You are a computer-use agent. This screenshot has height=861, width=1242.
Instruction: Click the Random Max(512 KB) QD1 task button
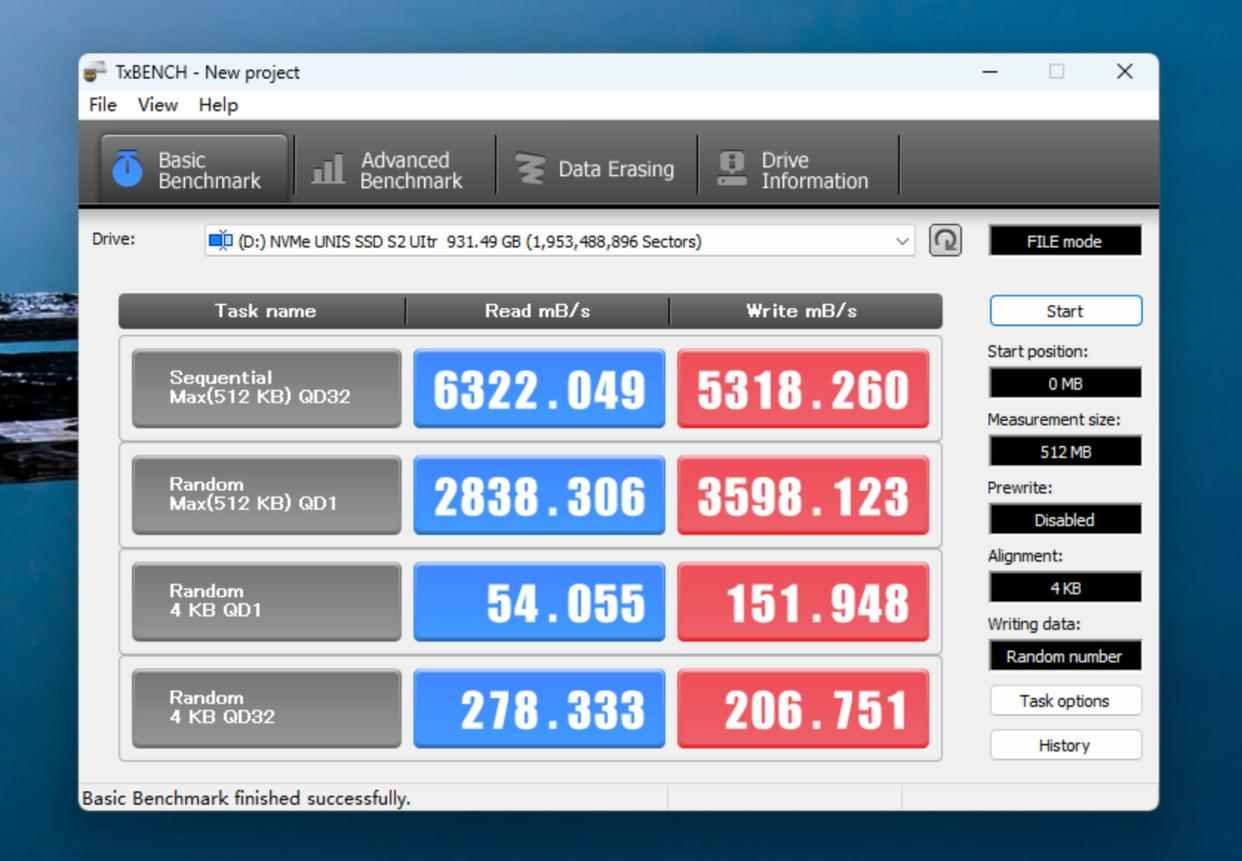pos(266,495)
